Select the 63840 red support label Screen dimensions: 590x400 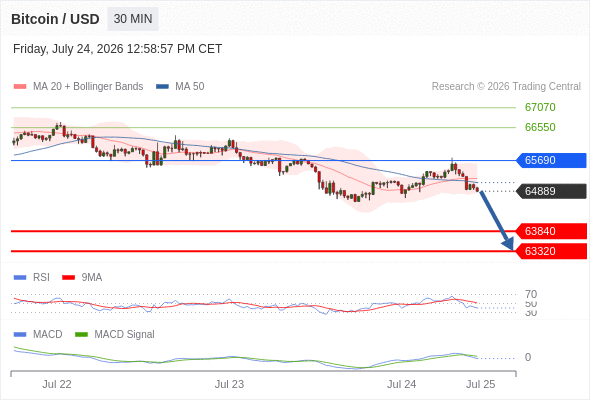(550, 231)
